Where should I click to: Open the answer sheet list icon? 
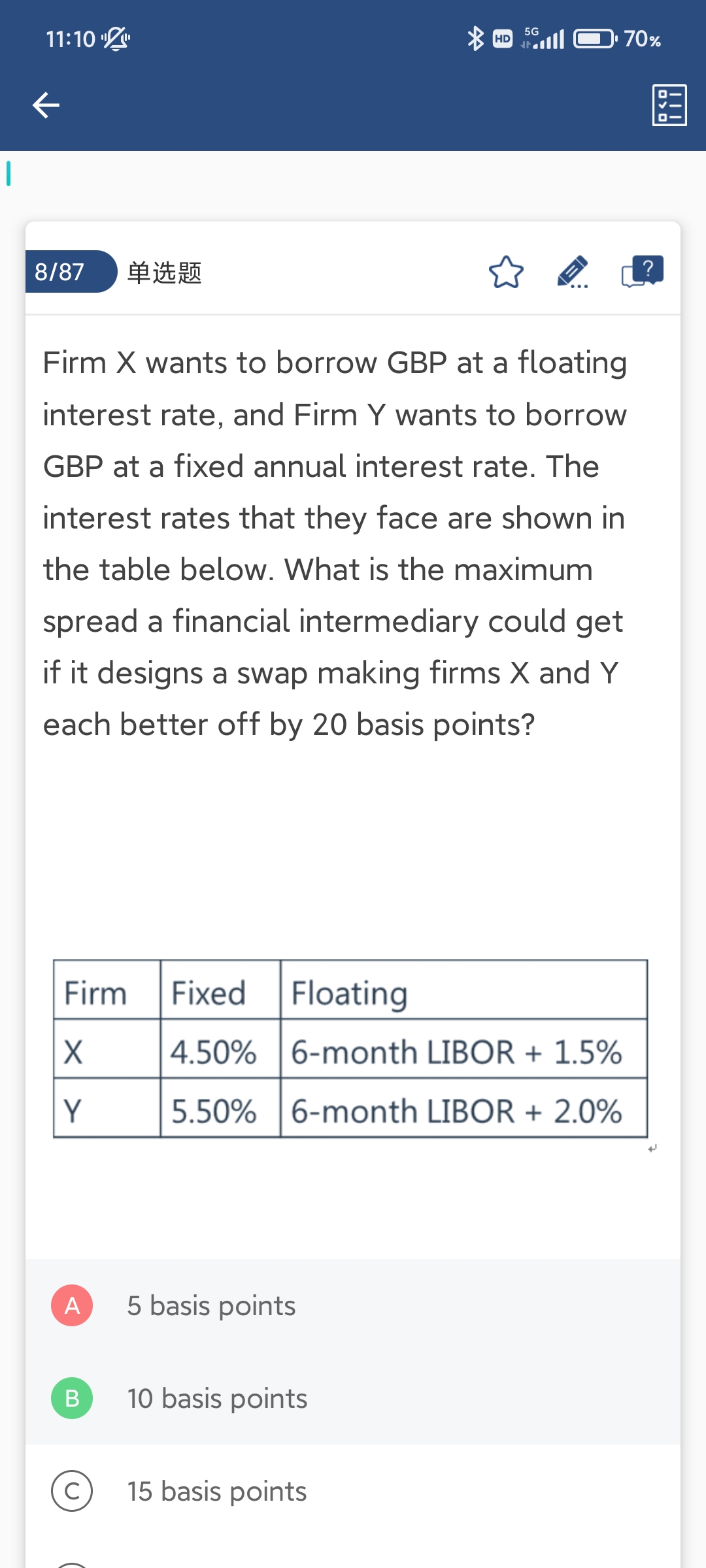pyautogui.click(x=669, y=105)
